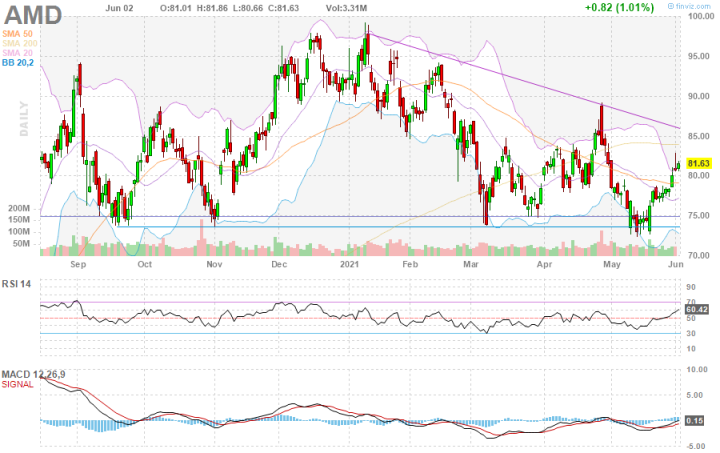This screenshot has height=453, width=720.
Task: Click the 200M volume scale label
Action: tap(19, 209)
